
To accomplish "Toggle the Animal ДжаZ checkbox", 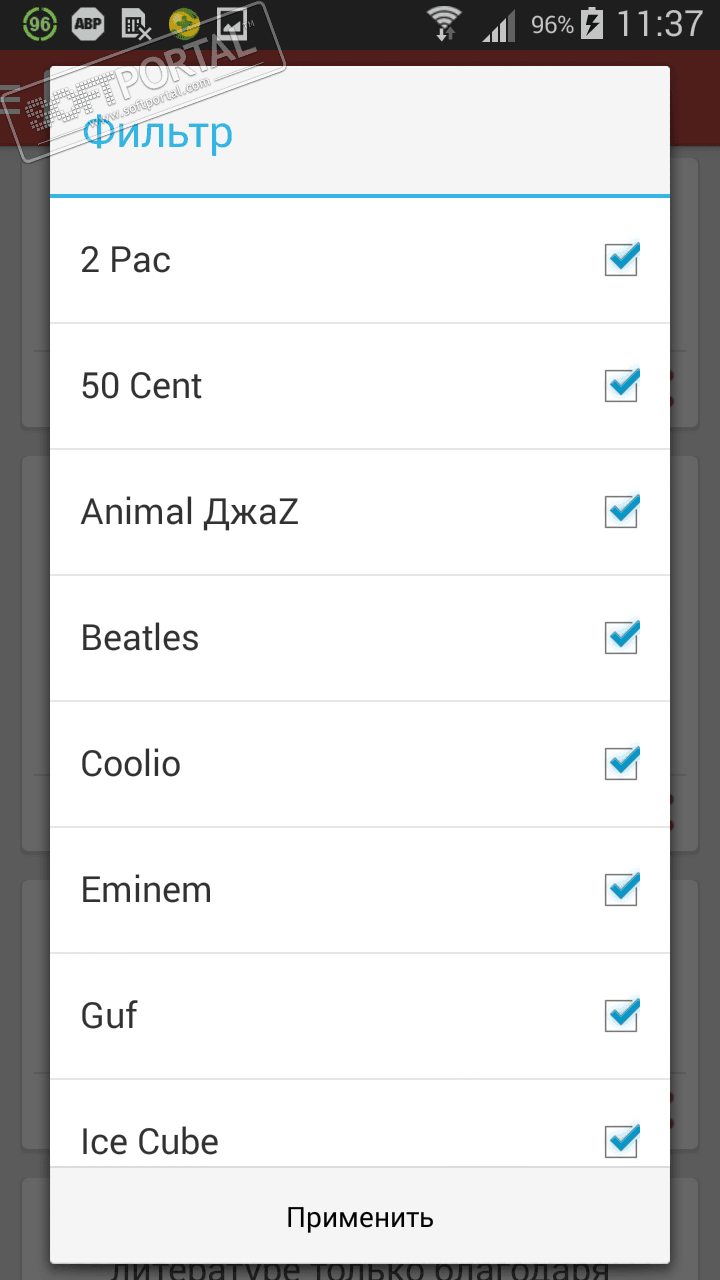I will point(621,512).
